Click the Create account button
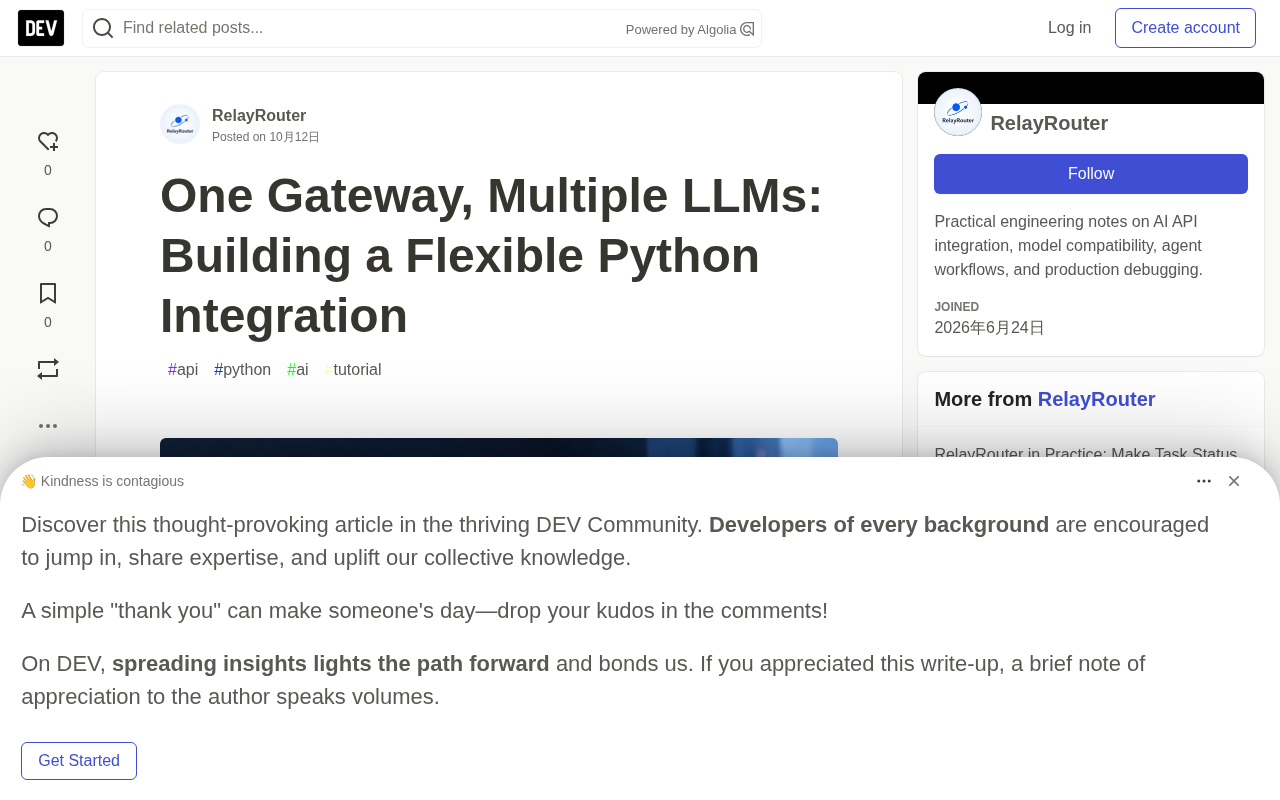 coord(1185,28)
